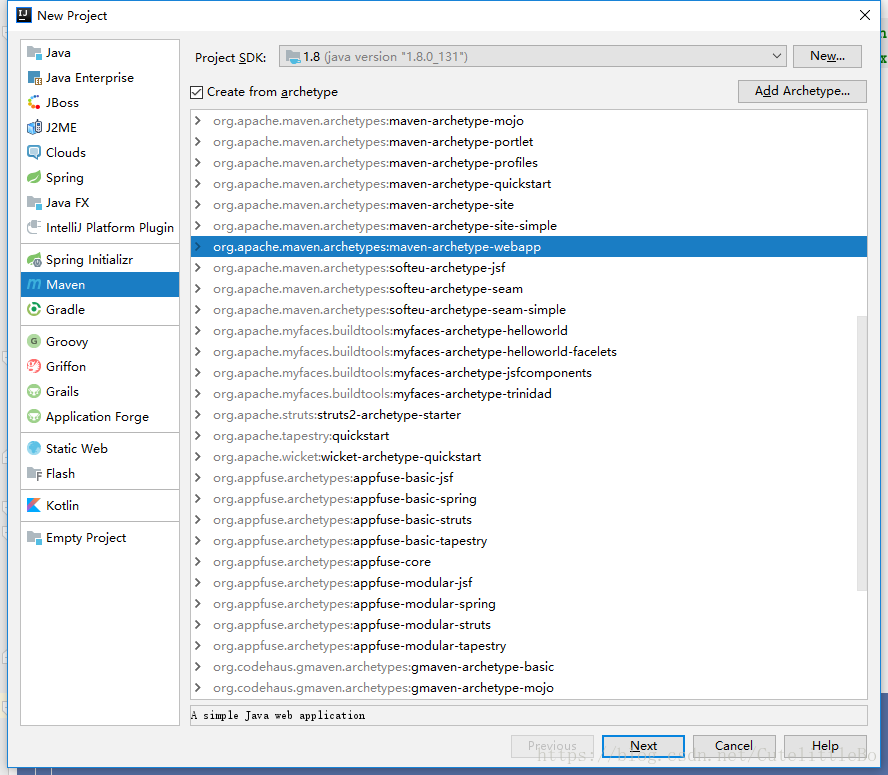Select Kotlin project type
Screen dimensions: 888x775
click(100, 505)
